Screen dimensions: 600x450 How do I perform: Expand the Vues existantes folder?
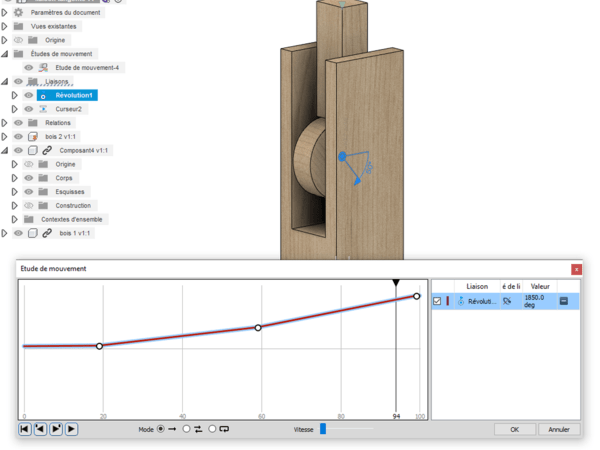click(x=5, y=26)
